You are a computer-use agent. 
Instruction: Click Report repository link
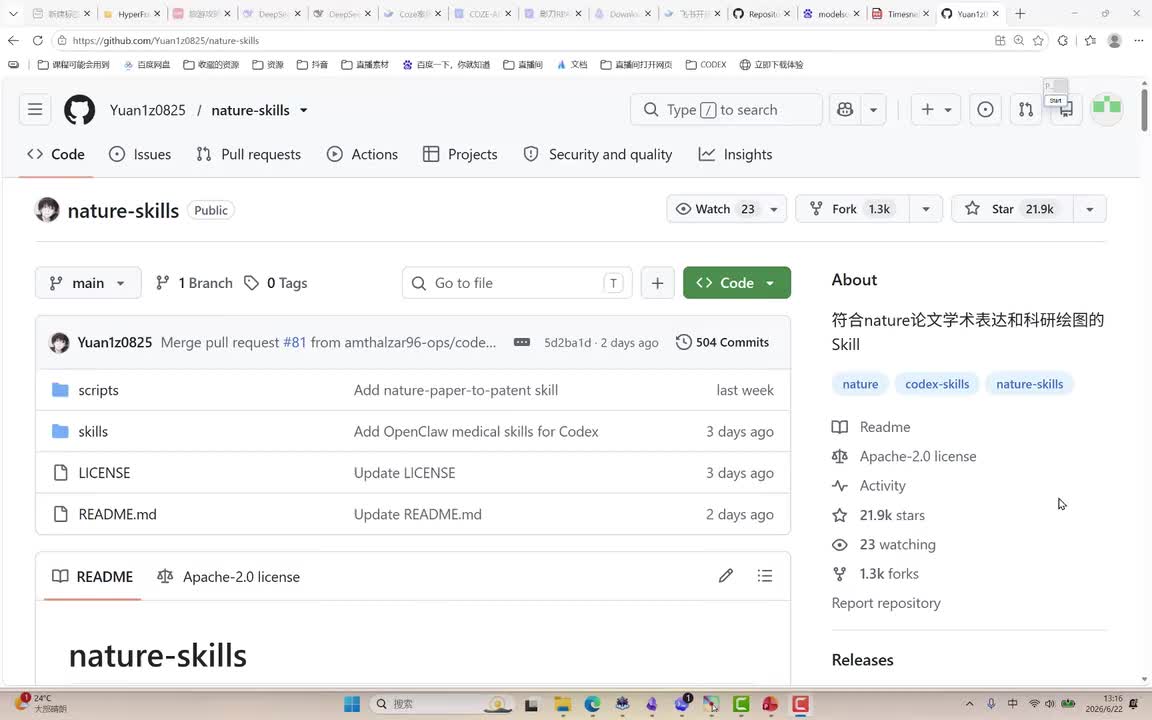(x=886, y=603)
